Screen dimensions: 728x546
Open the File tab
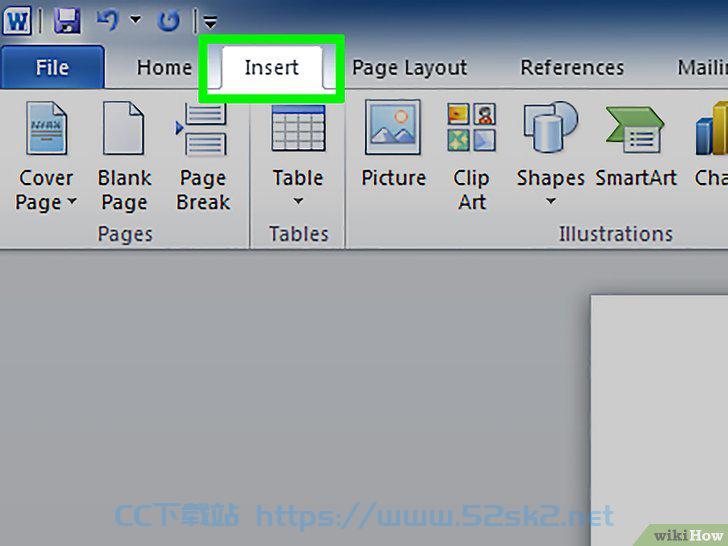52,68
